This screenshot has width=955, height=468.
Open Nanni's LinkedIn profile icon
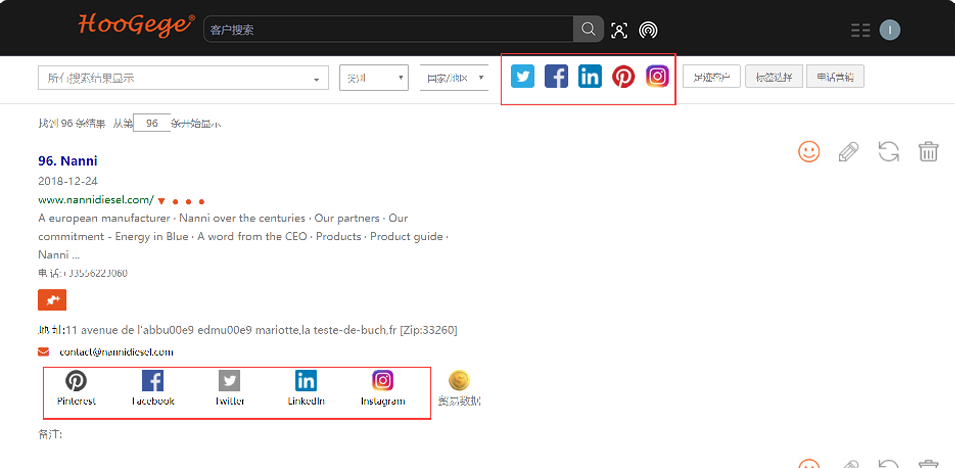pyautogui.click(x=306, y=381)
